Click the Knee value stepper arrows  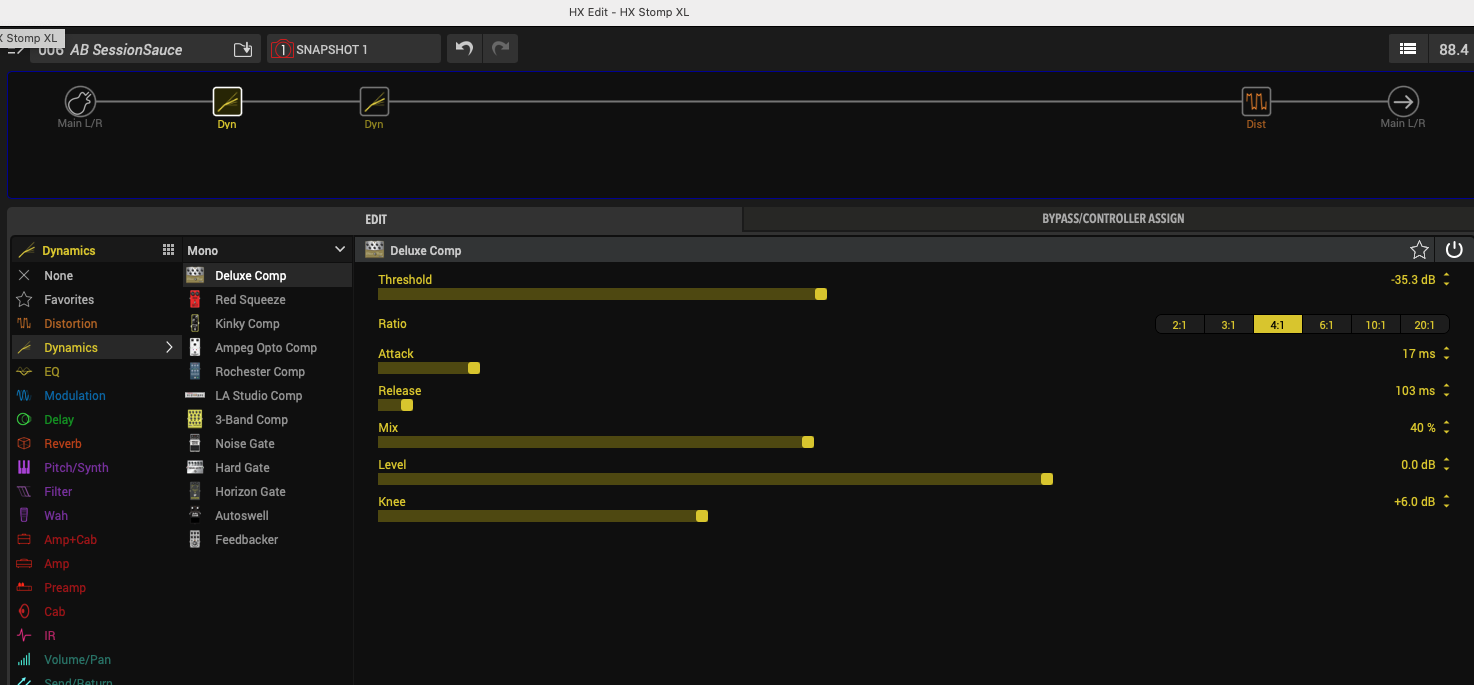coord(1446,502)
